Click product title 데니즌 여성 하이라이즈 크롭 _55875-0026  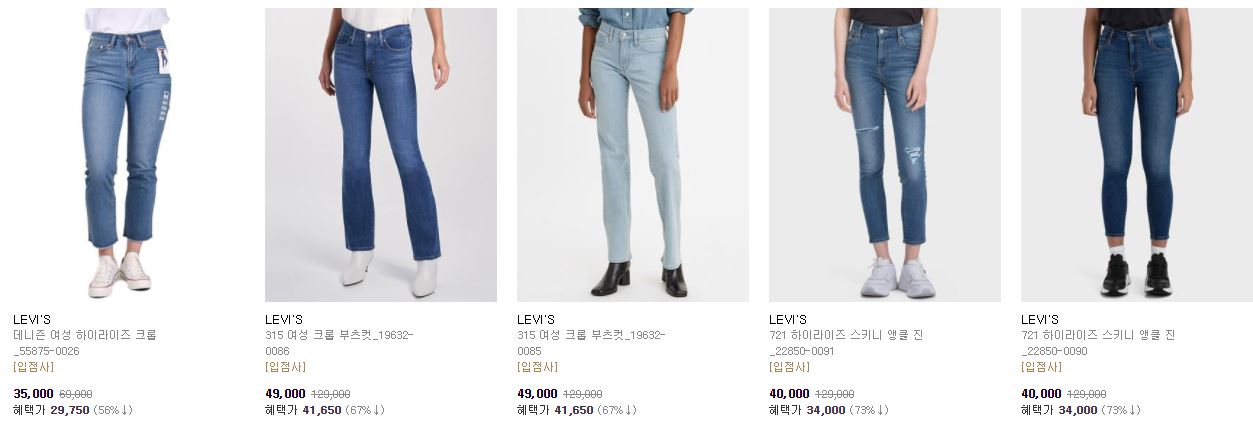85,343
